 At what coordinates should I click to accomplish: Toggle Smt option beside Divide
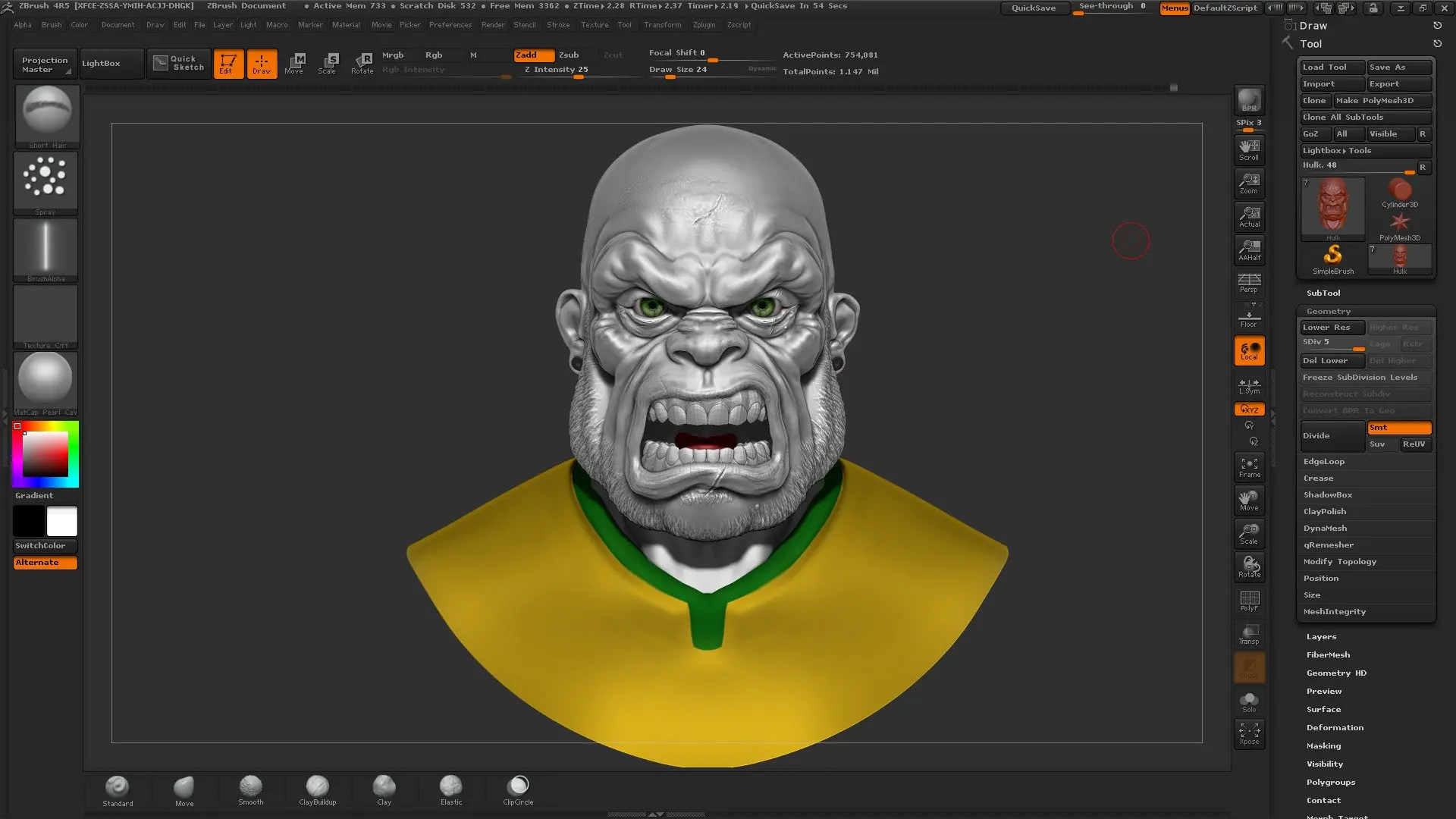pos(1399,428)
